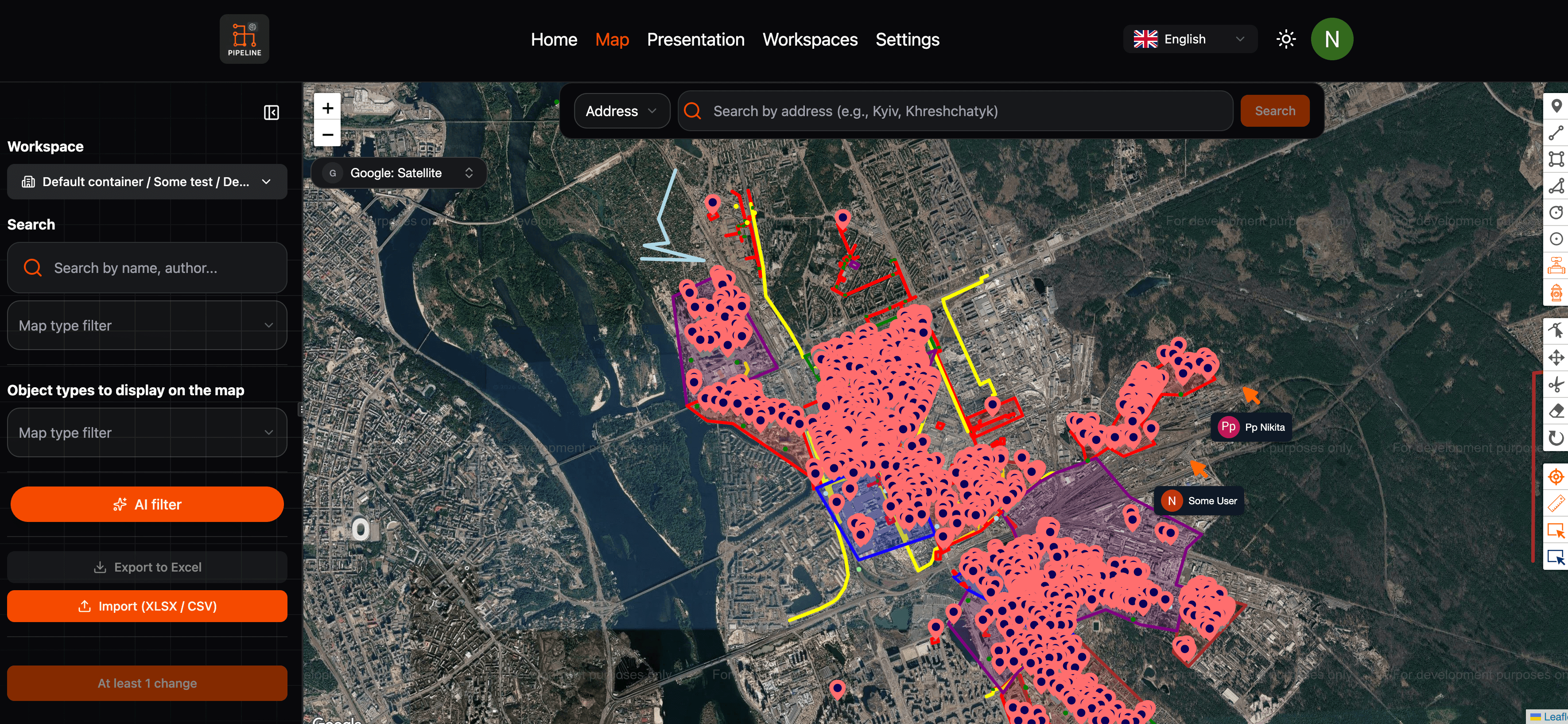The height and width of the screenshot is (724, 1568).
Task: Click Export to Excel
Action: pos(147,568)
